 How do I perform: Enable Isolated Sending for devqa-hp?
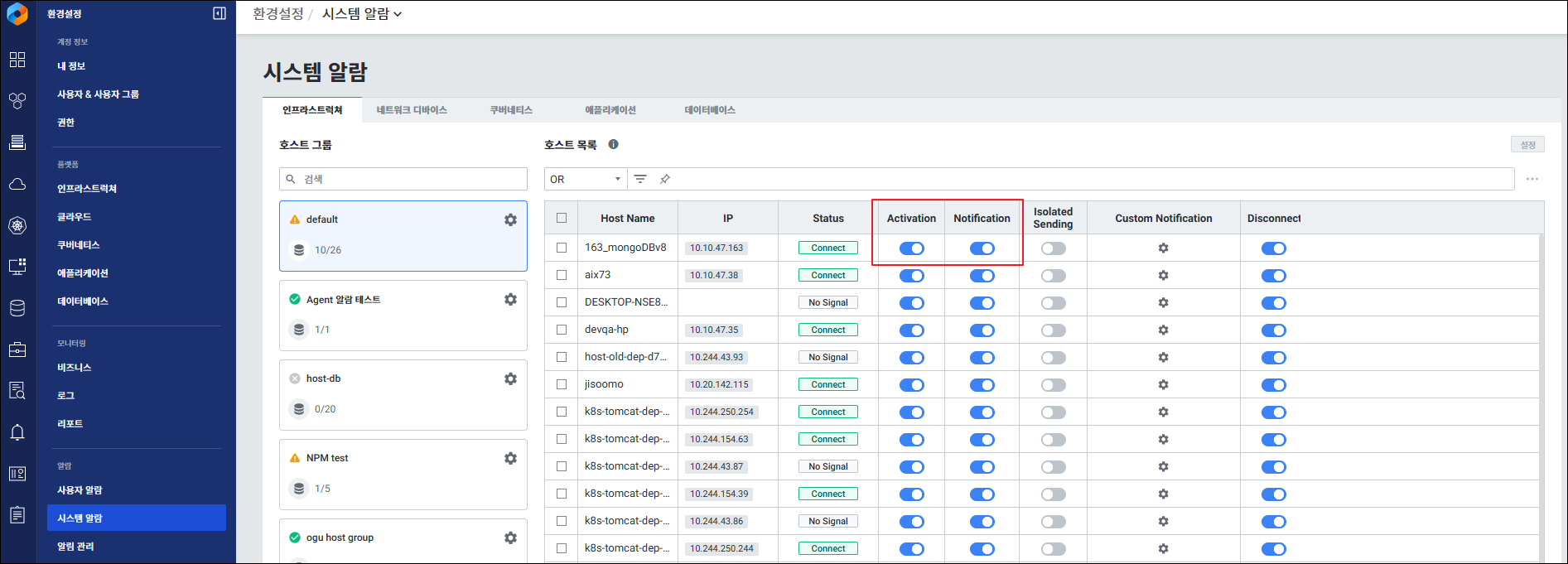tap(1053, 330)
